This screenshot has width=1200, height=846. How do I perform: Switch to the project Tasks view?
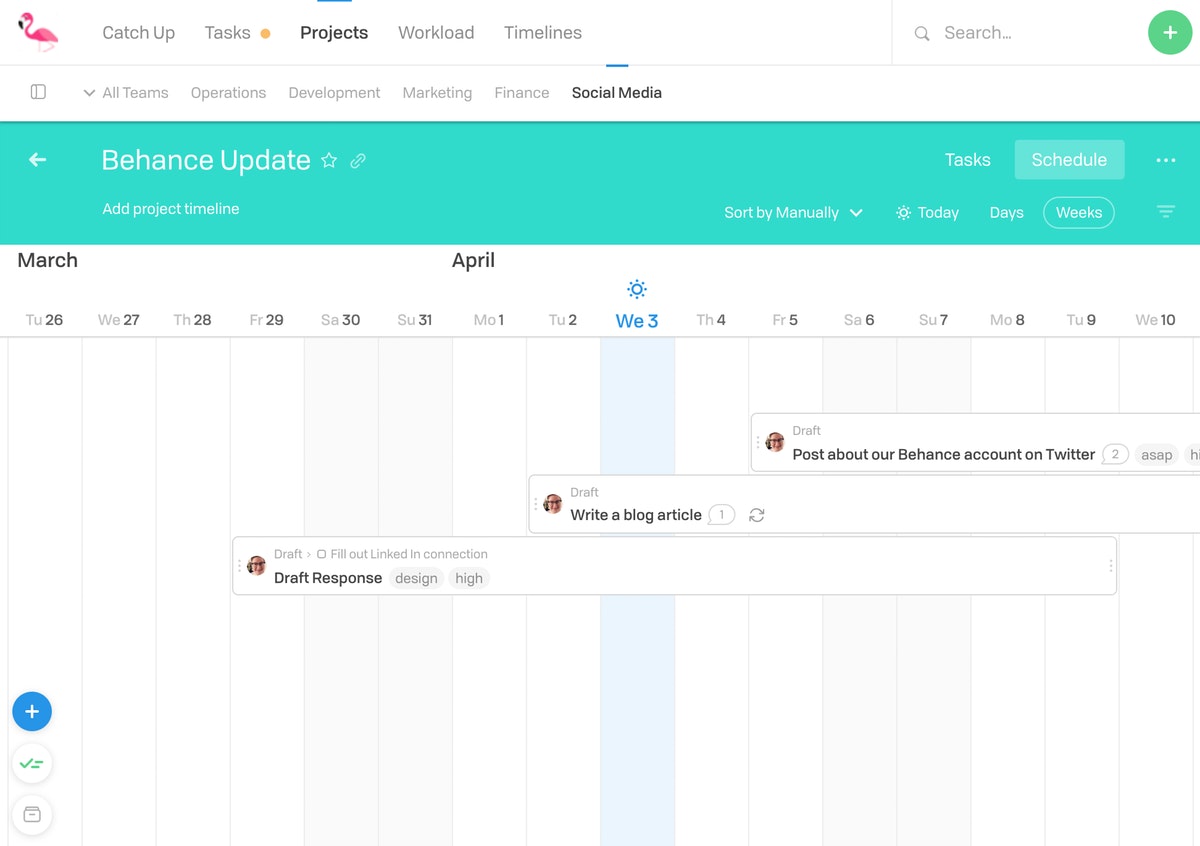click(x=967, y=160)
